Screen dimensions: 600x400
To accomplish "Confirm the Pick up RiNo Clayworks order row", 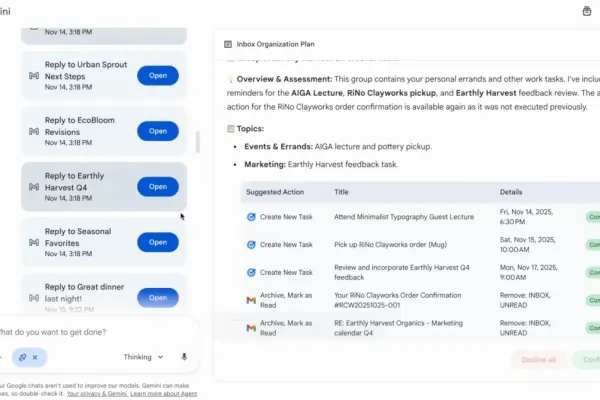I will (593, 245).
